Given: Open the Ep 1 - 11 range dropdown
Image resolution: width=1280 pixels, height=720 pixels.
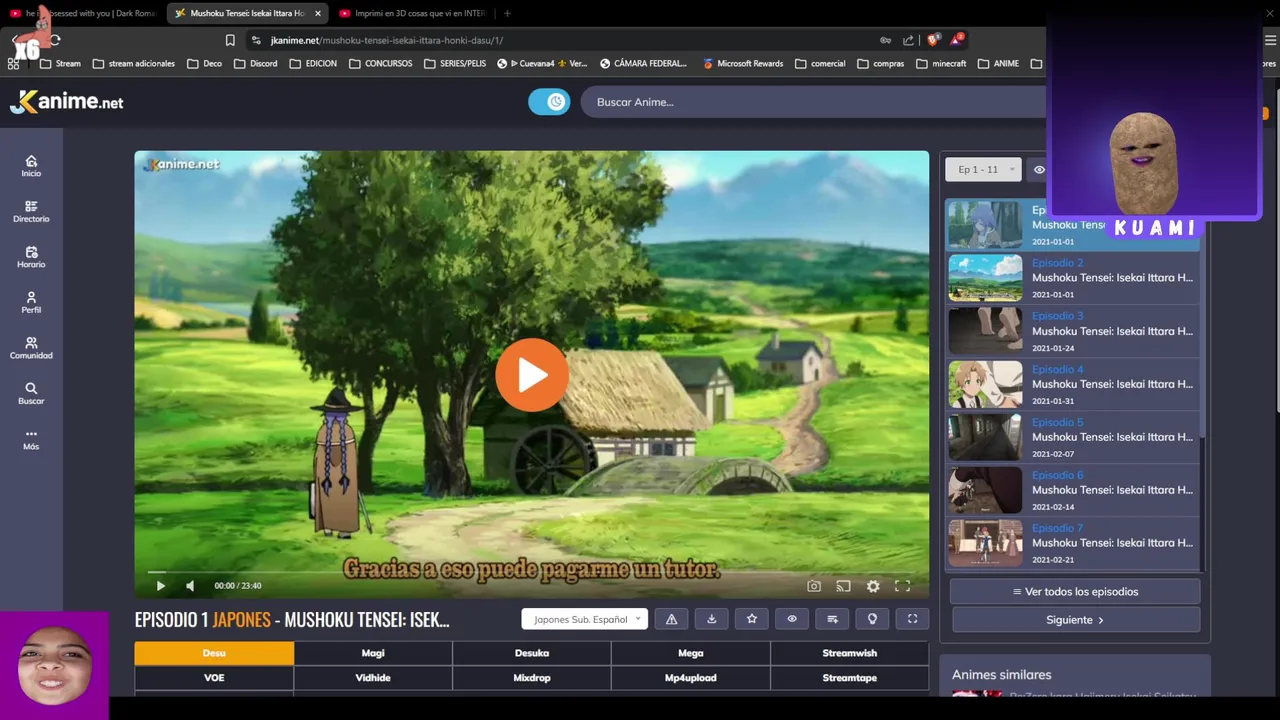Looking at the screenshot, I should click(x=984, y=170).
